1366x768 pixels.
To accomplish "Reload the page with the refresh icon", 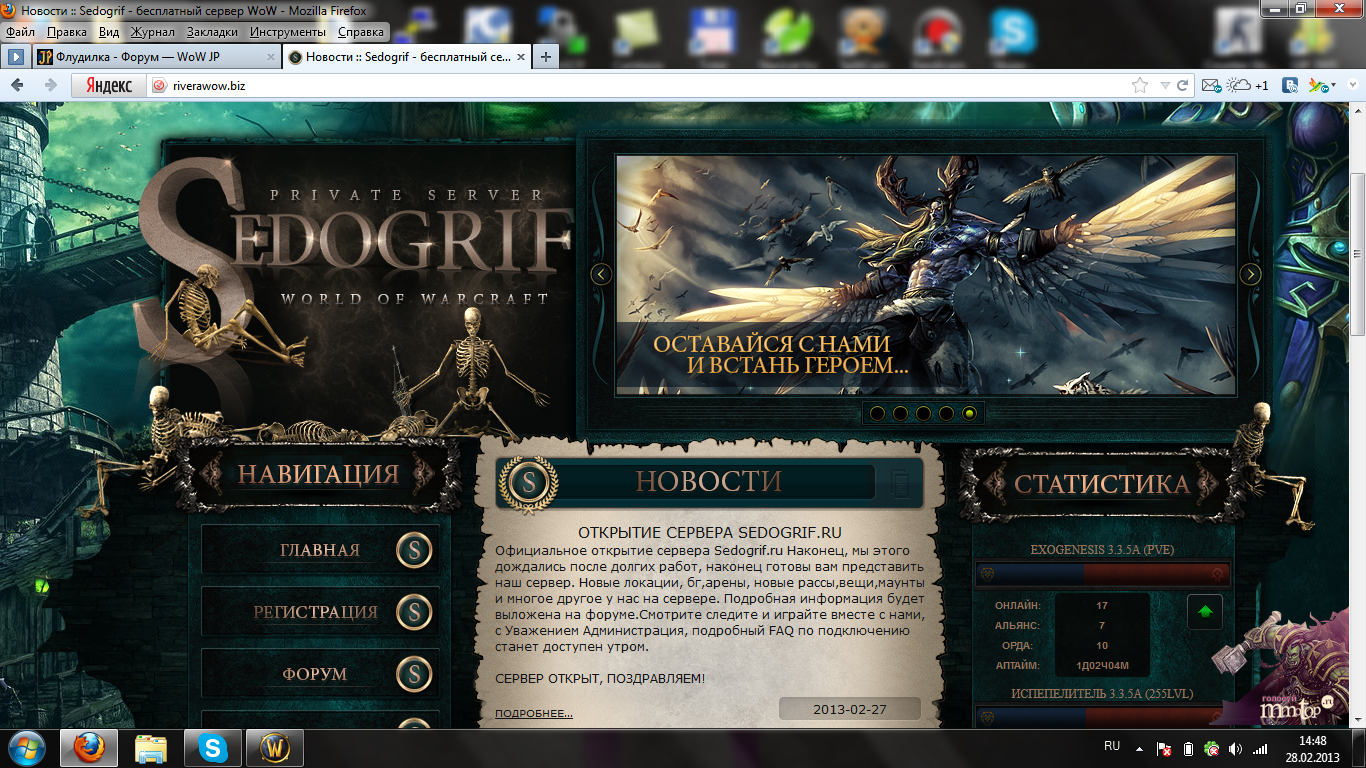I will (1182, 86).
